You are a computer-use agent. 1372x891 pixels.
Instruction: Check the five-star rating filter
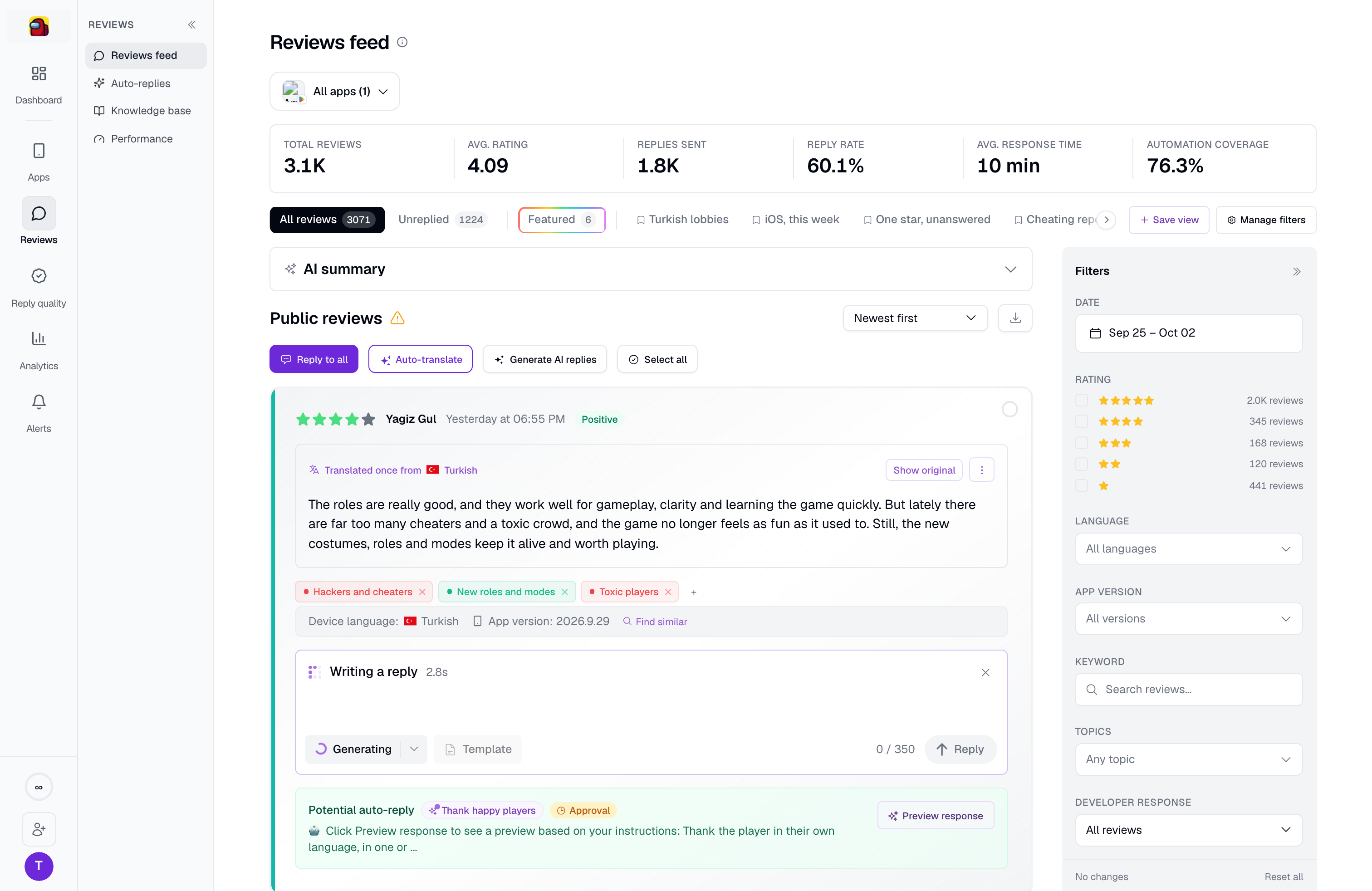point(1082,400)
